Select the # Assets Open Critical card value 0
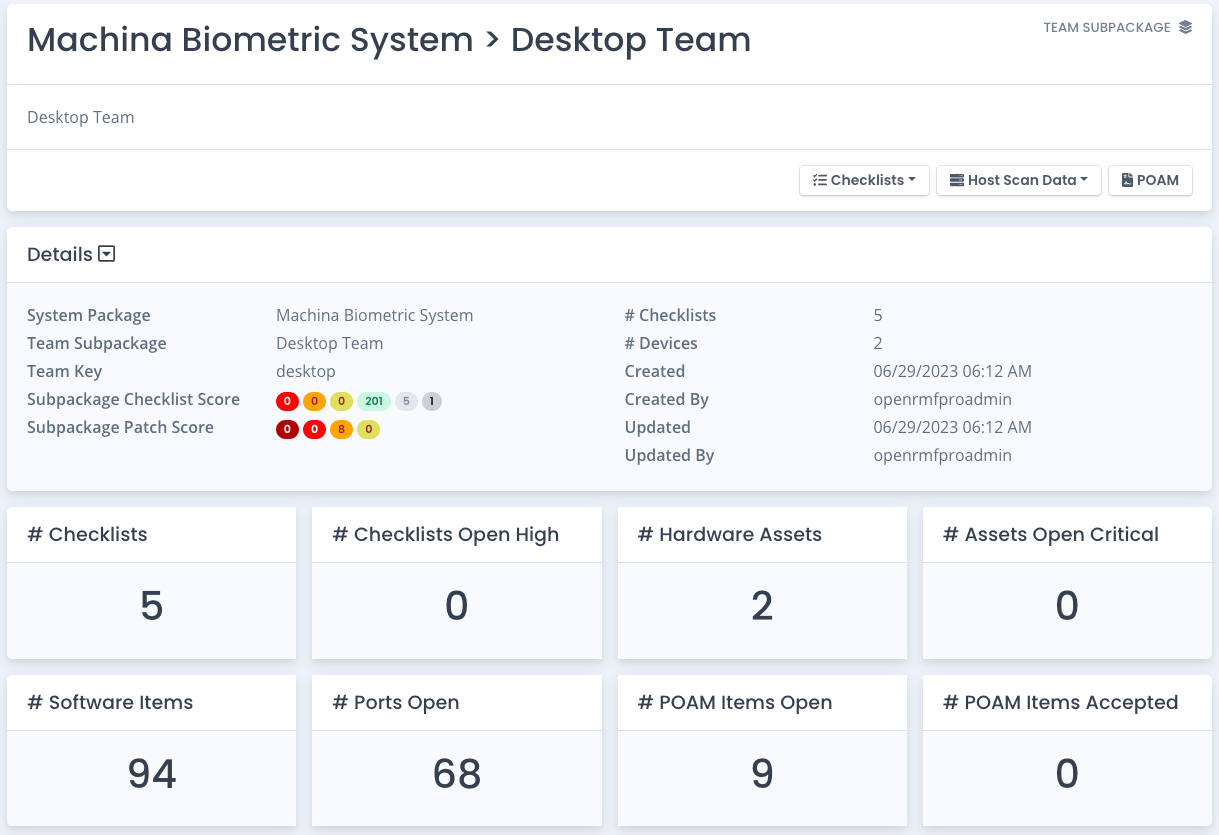 point(1067,606)
